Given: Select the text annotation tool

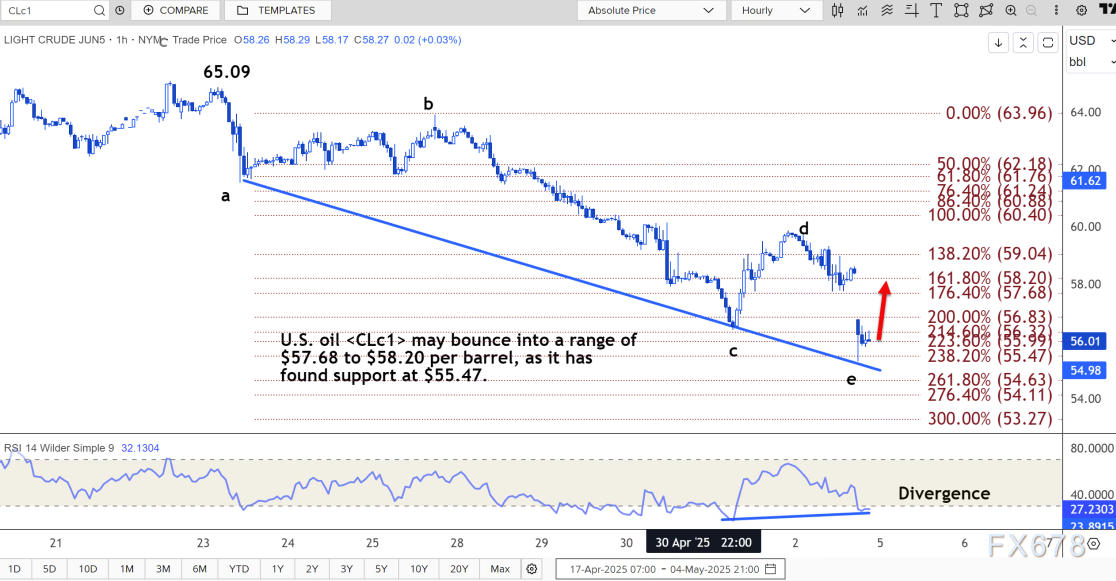Looking at the screenshot, I should (935, 10).
